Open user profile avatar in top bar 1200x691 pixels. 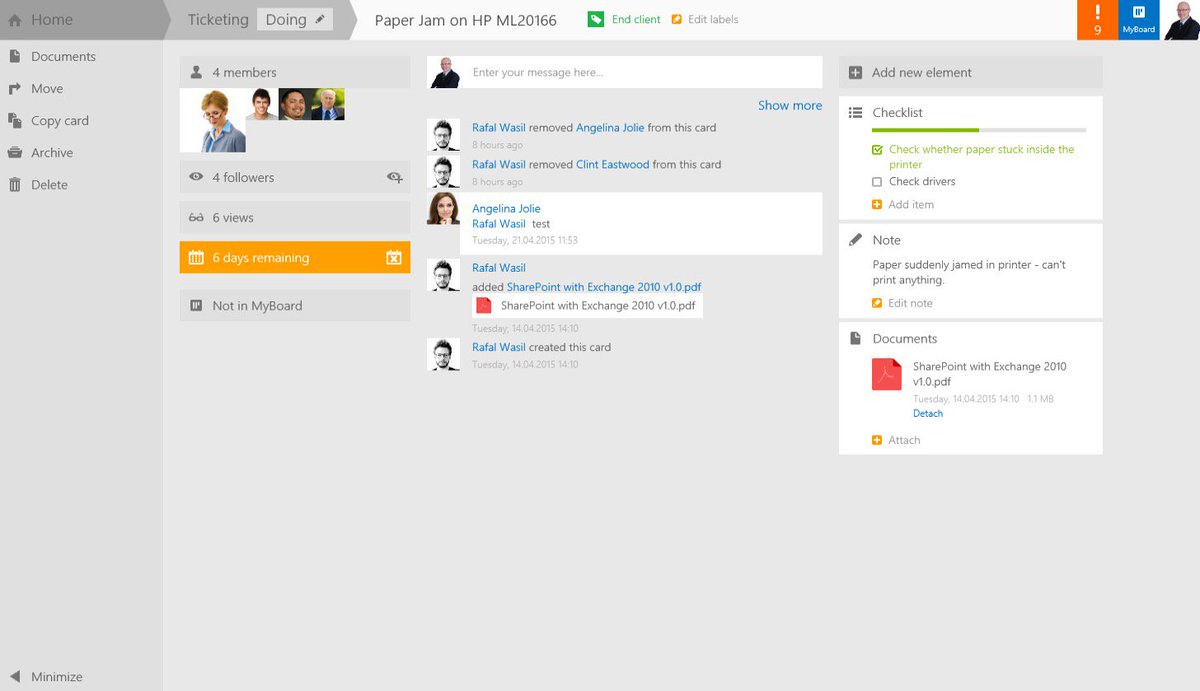(x=1180, y=20)
